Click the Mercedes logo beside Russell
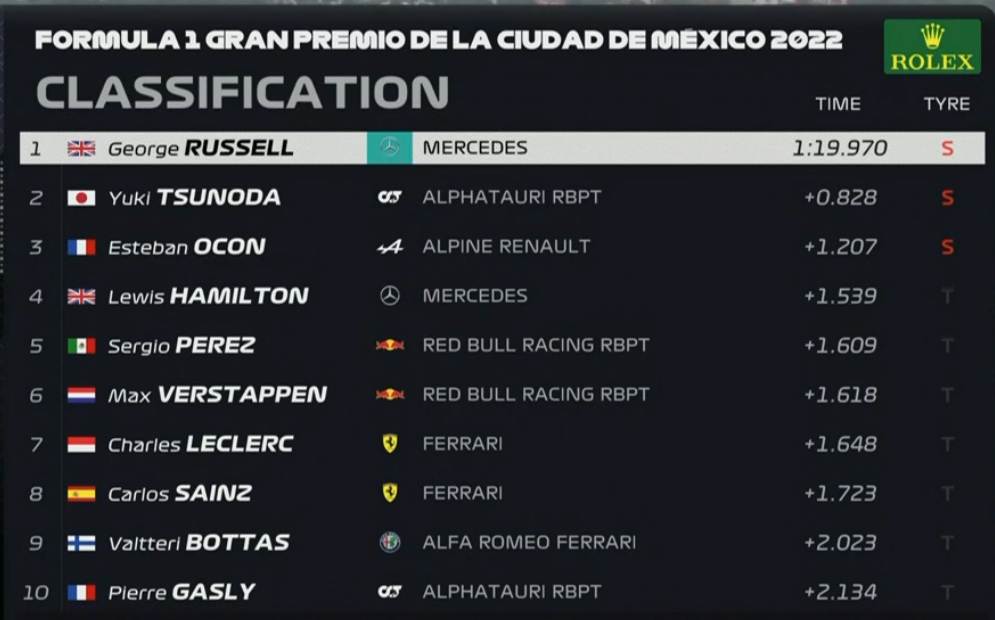Screen dimensions: 995x620 pyautogui.click(x=389, y=148)
